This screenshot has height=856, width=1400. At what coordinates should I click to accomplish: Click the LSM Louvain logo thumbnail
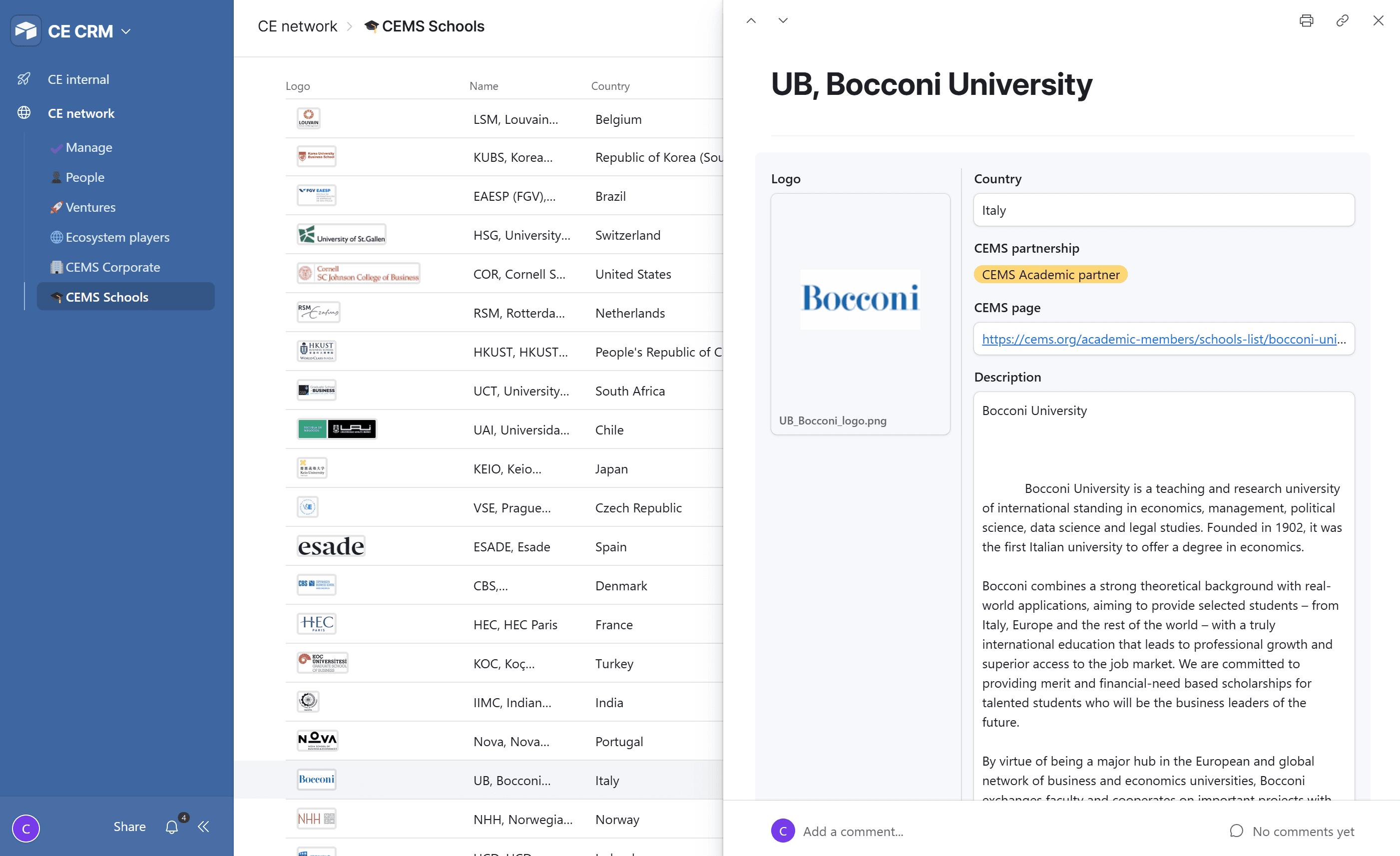(309, 118)
